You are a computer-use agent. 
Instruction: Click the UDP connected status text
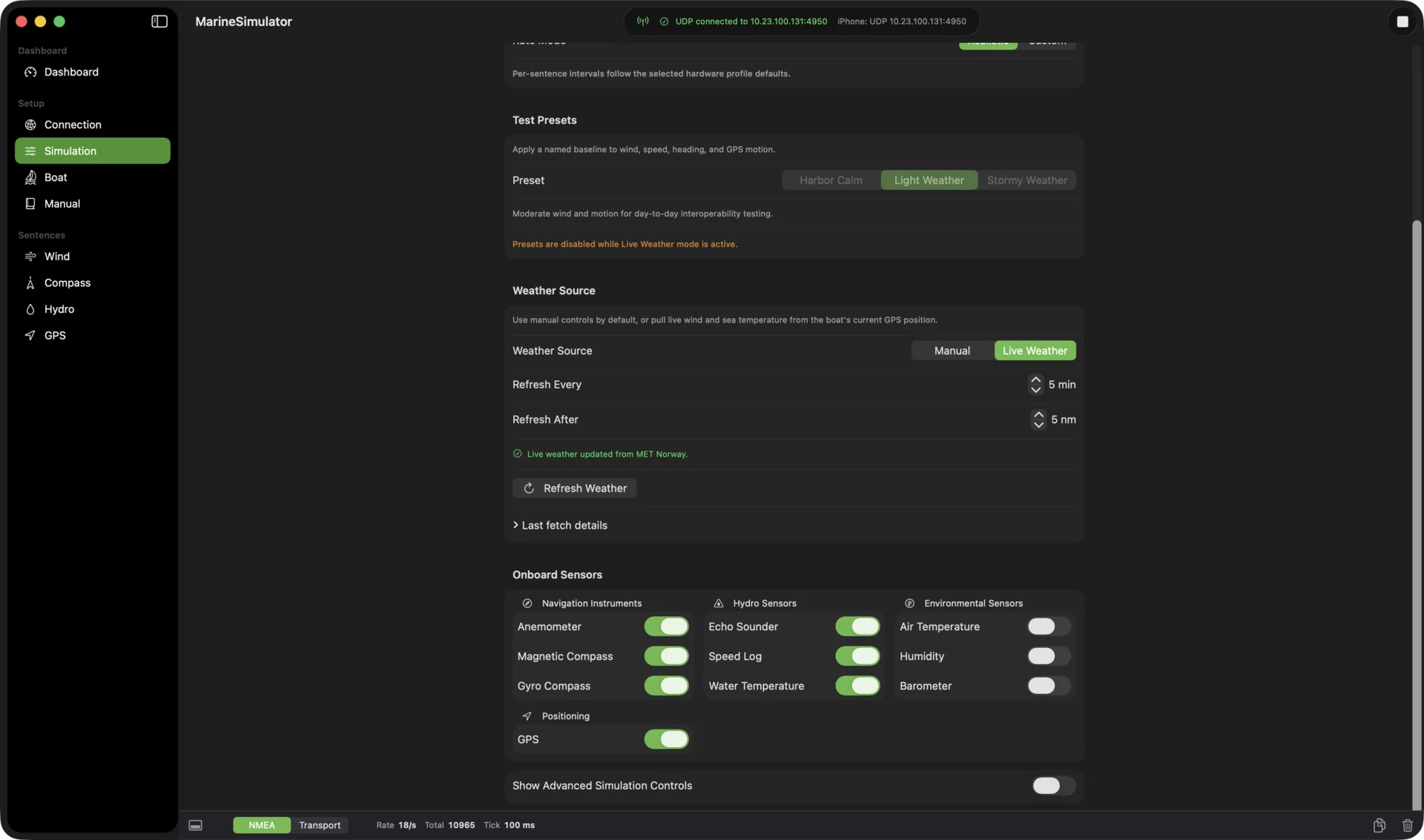751,22
